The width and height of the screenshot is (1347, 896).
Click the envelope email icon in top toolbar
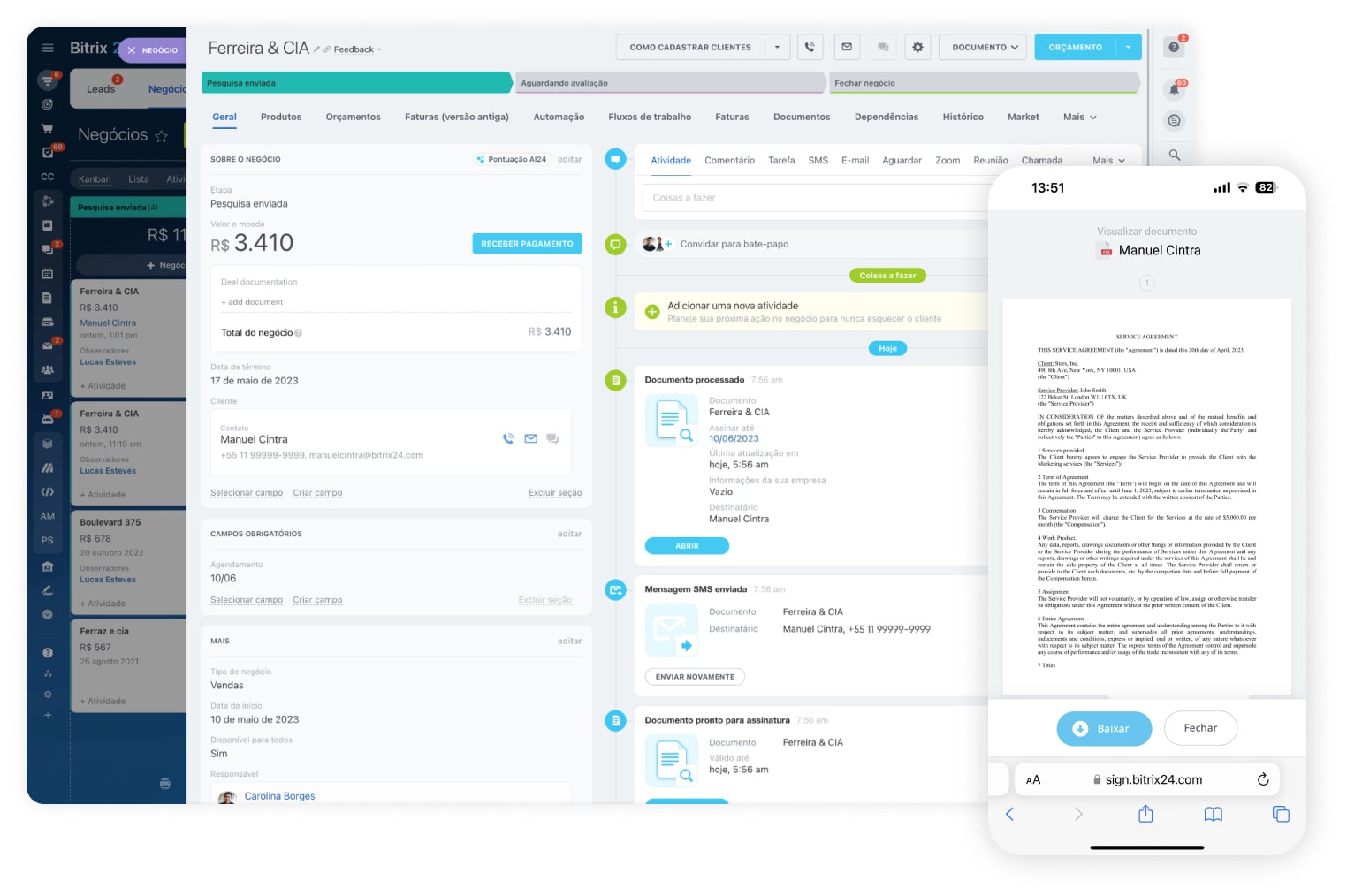click(847, 47)
